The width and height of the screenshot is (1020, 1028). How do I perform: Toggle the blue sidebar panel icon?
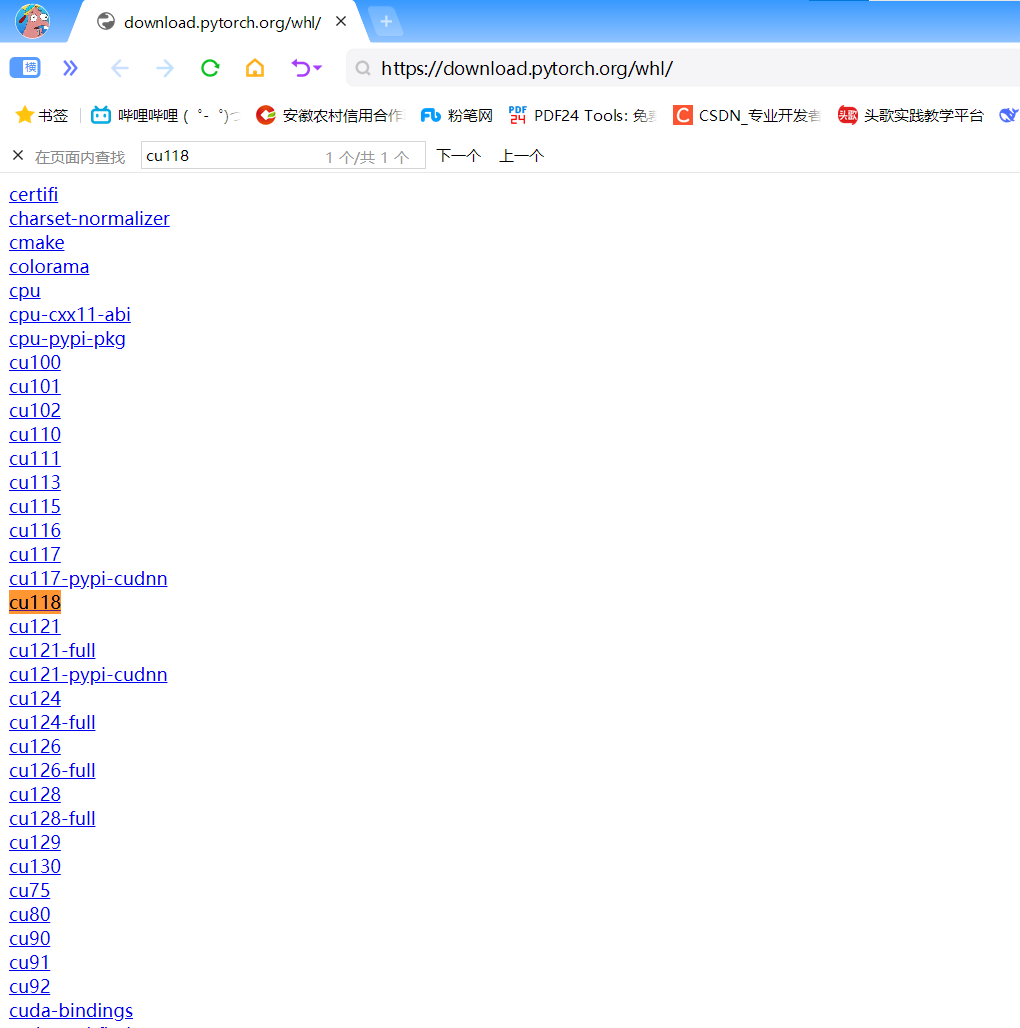25,68
